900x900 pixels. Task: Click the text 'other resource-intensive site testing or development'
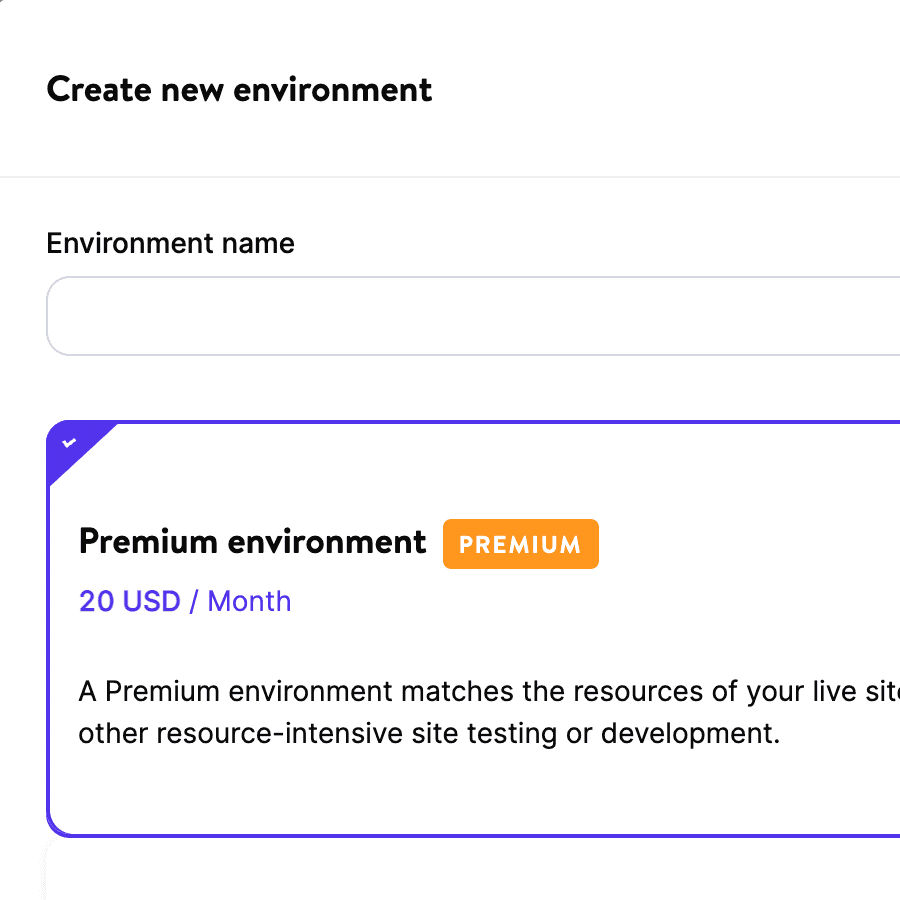428,734
